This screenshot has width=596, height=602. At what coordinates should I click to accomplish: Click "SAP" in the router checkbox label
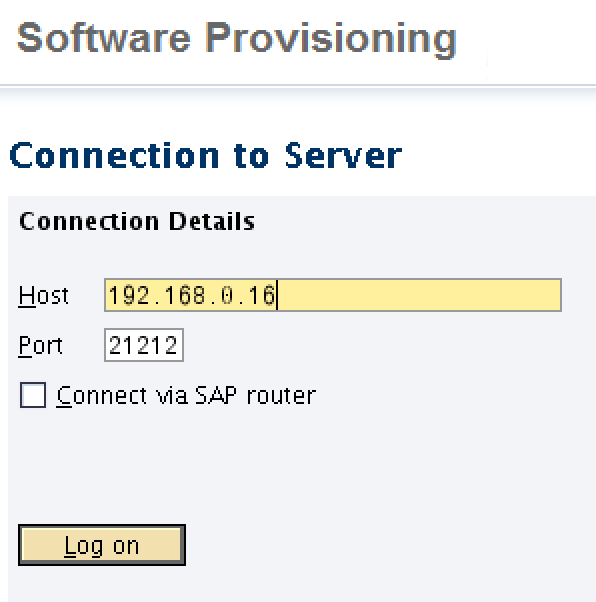(216, 395)
